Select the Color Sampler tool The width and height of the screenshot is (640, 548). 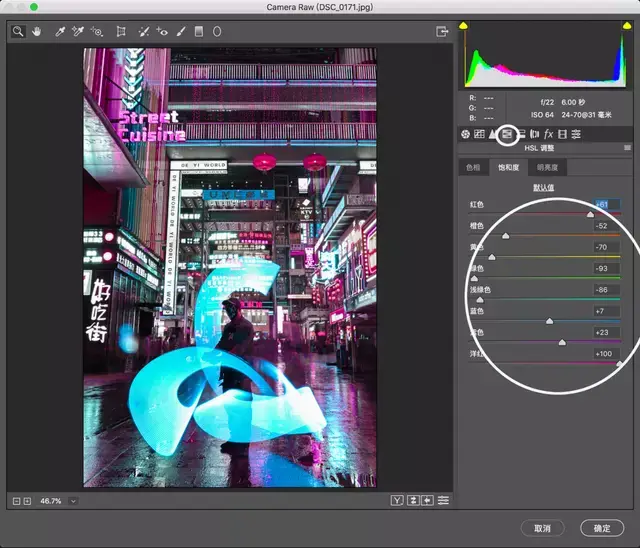tap(78, 31)
